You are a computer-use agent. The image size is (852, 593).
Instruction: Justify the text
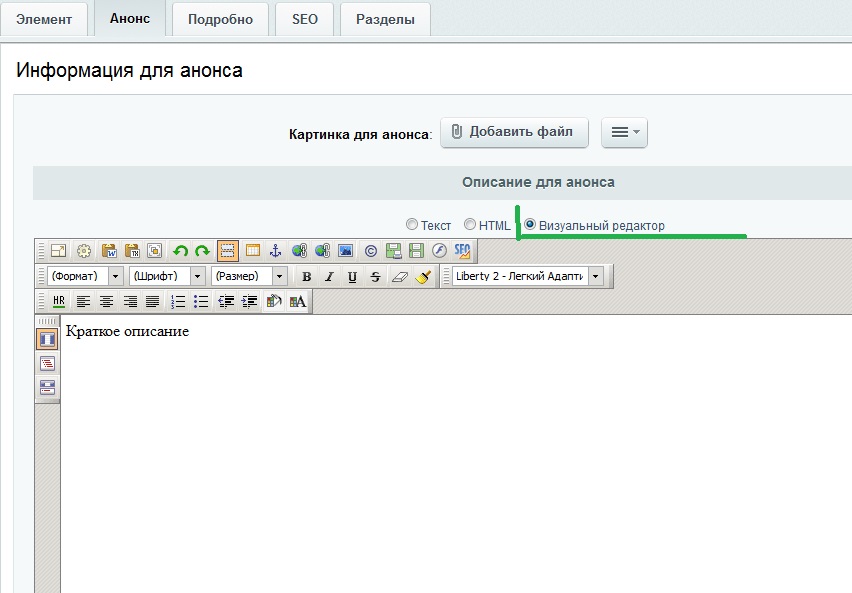point(153,301)
